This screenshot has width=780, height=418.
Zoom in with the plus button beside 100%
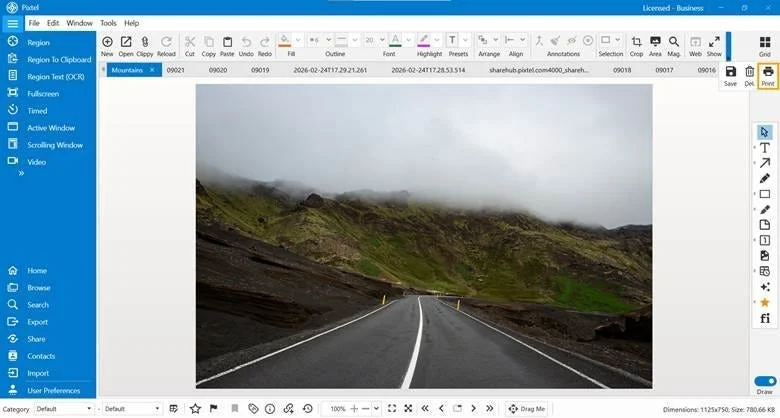pos(354,409)
